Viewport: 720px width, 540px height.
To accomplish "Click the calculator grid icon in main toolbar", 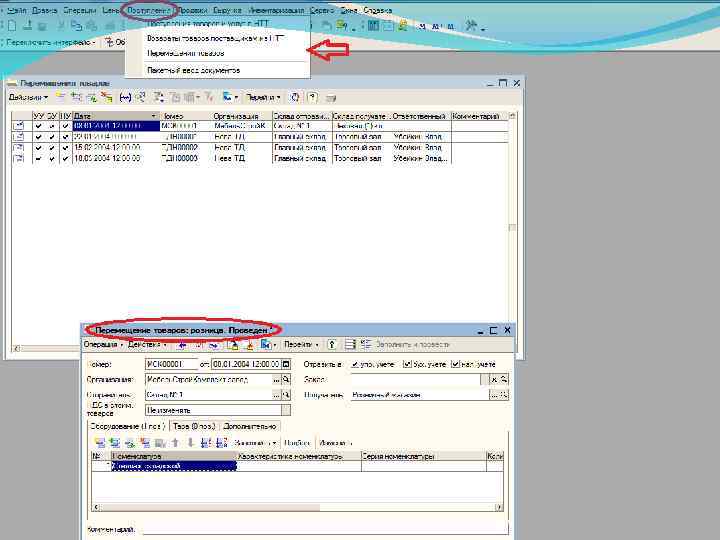I will coord(373,26).
